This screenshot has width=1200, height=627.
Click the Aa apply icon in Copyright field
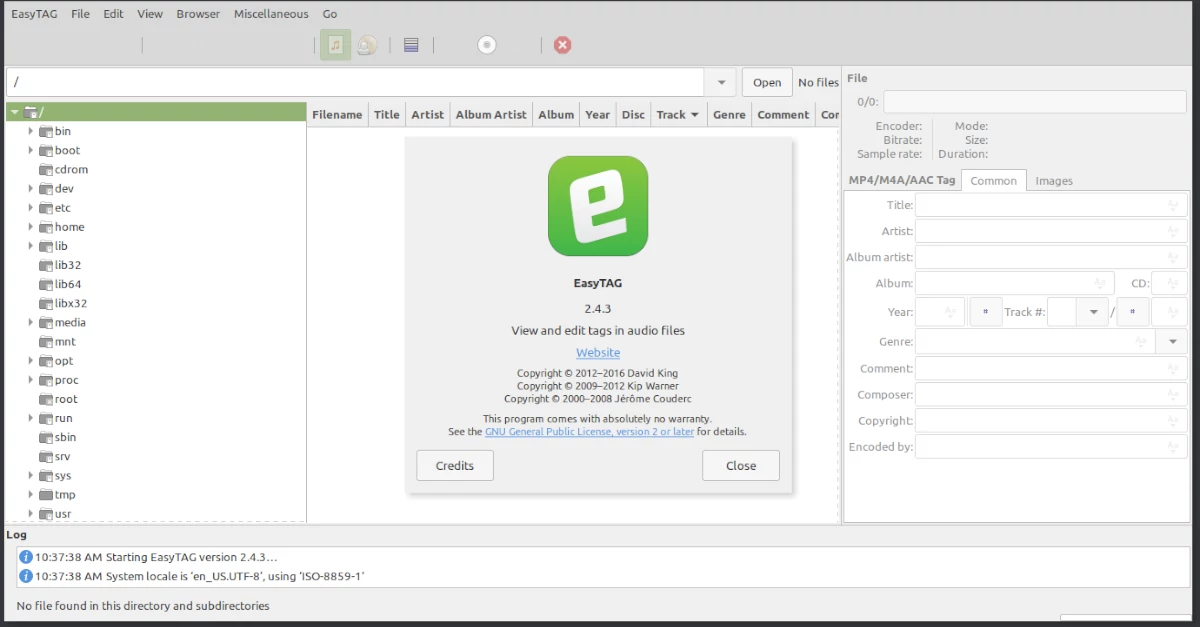pyautogui.click(x=1174, y=421)
